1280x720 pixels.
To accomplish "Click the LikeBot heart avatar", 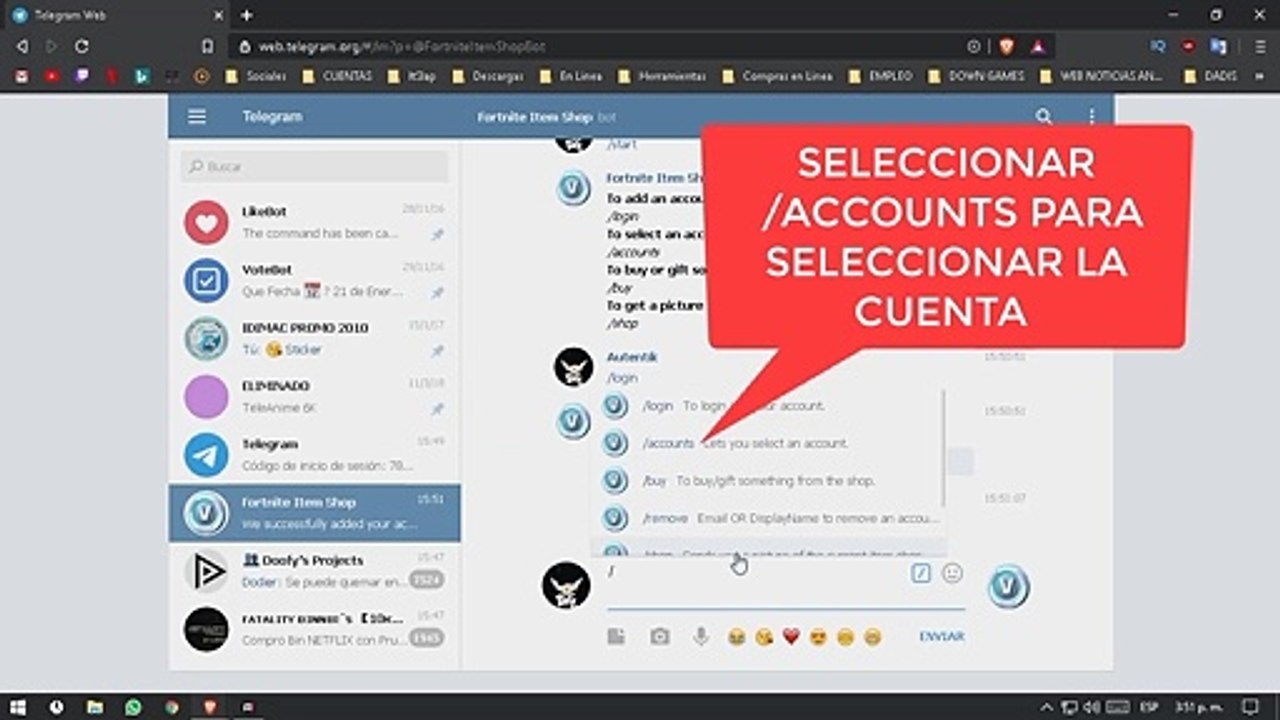I will (206, 222).
